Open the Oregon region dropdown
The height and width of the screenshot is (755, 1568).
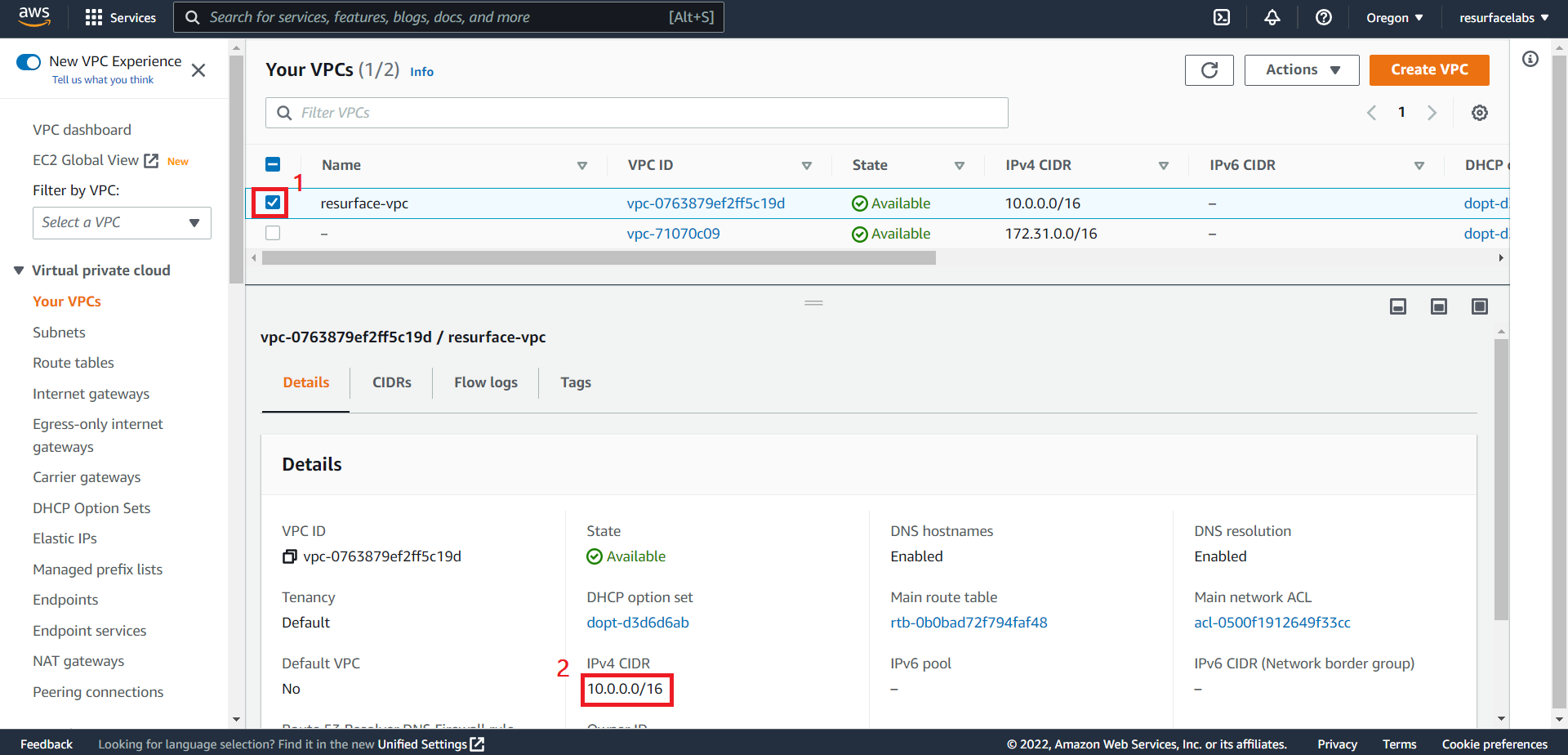point(1395,17)
